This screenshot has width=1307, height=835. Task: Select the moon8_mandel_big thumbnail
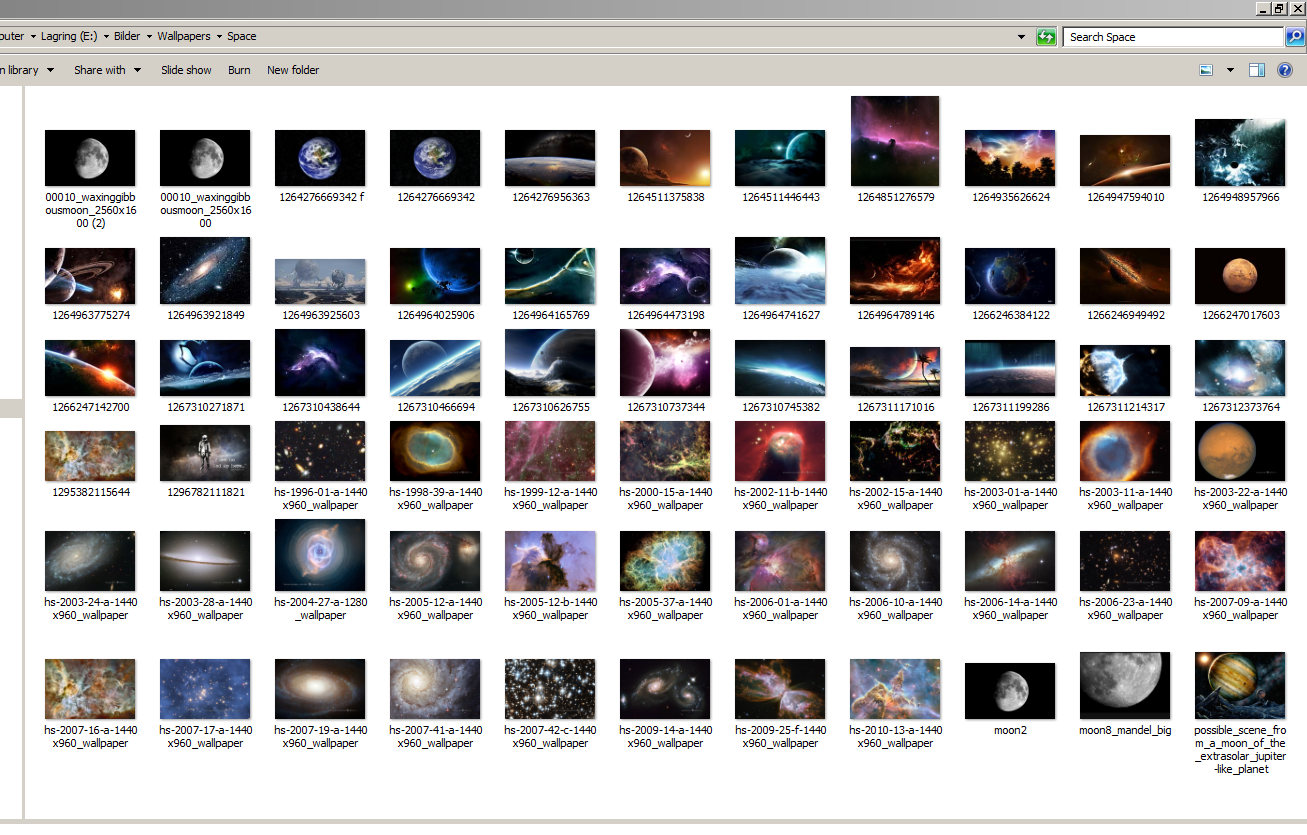pos(1125,685)
